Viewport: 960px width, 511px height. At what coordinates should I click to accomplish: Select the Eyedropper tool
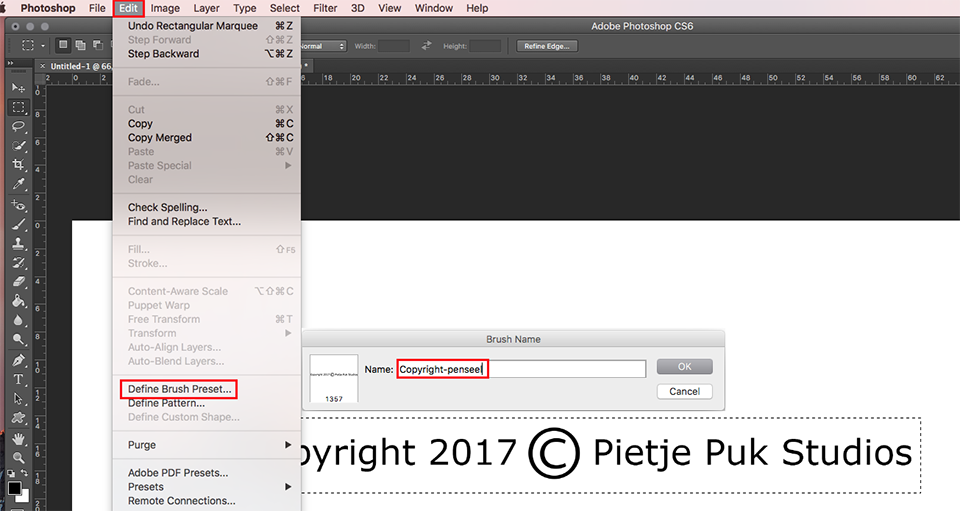point(18,184)
